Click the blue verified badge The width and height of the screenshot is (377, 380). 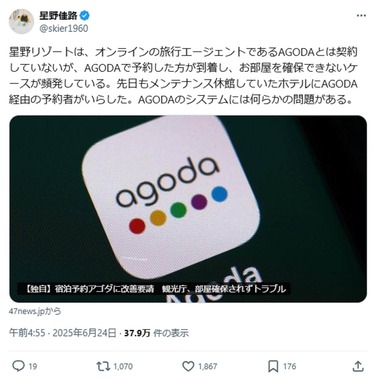coord(85,15)
